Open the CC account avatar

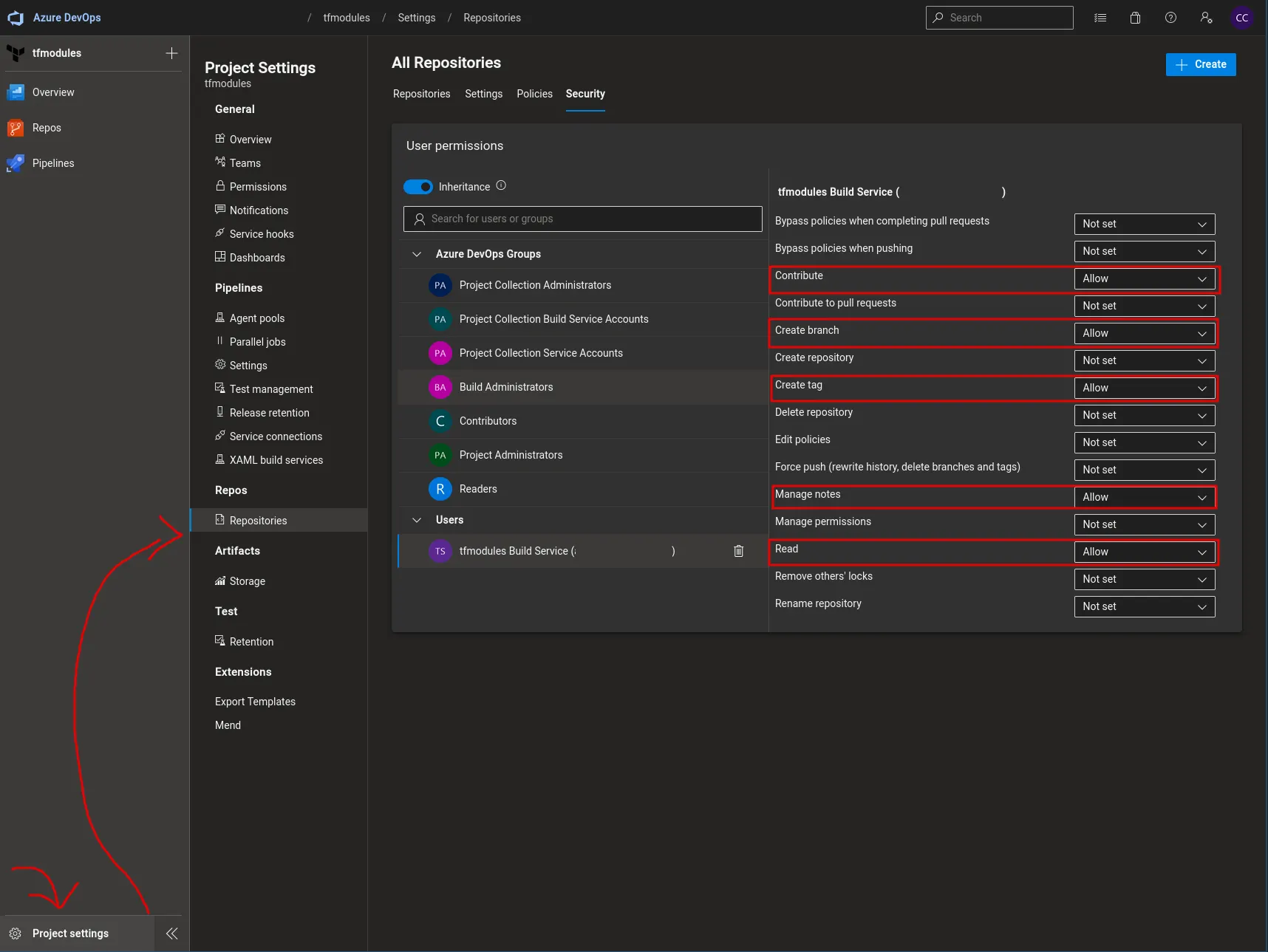[x=1242, y=18]
